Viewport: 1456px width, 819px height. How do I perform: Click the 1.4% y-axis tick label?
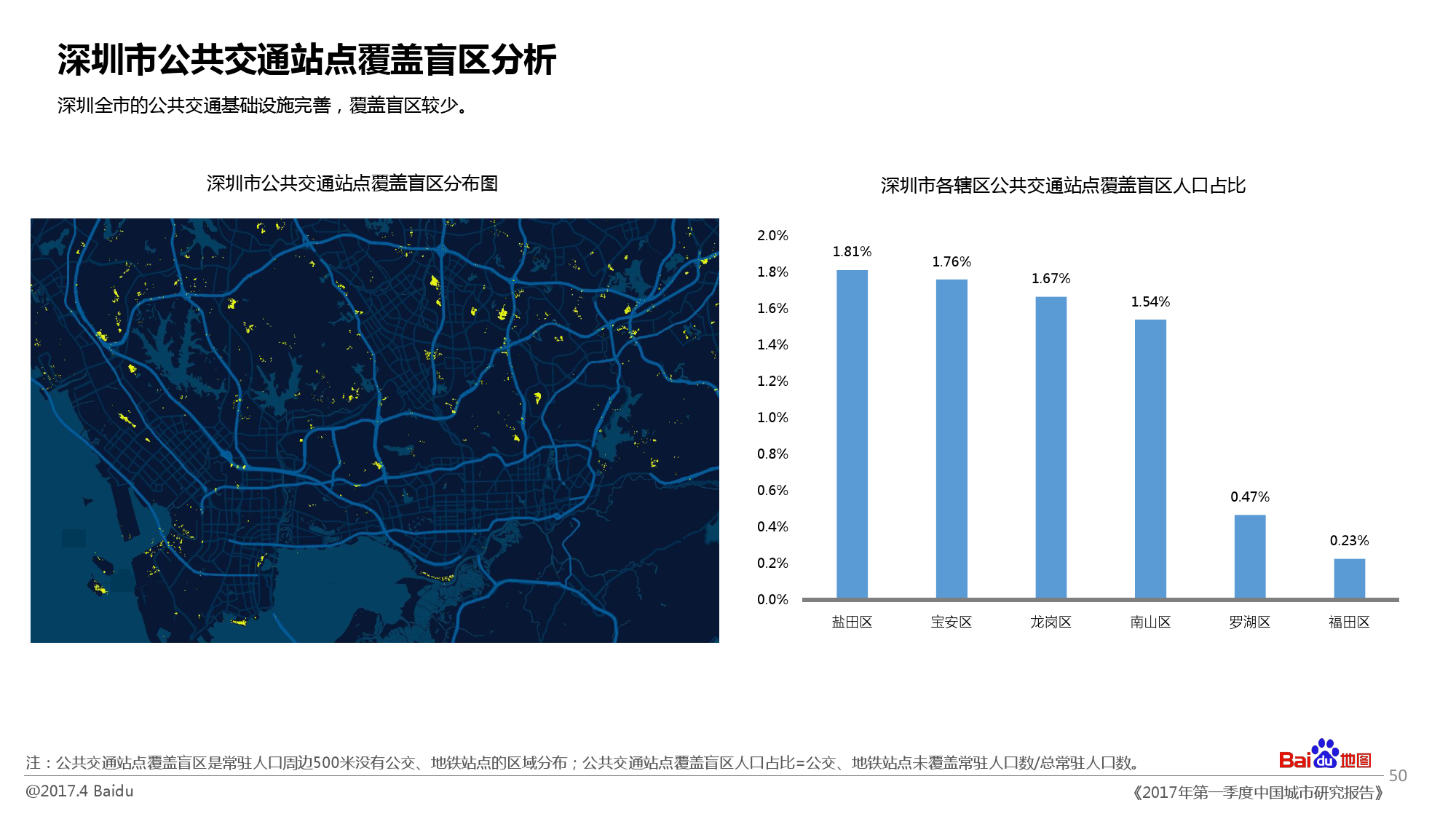coord(772,344)
